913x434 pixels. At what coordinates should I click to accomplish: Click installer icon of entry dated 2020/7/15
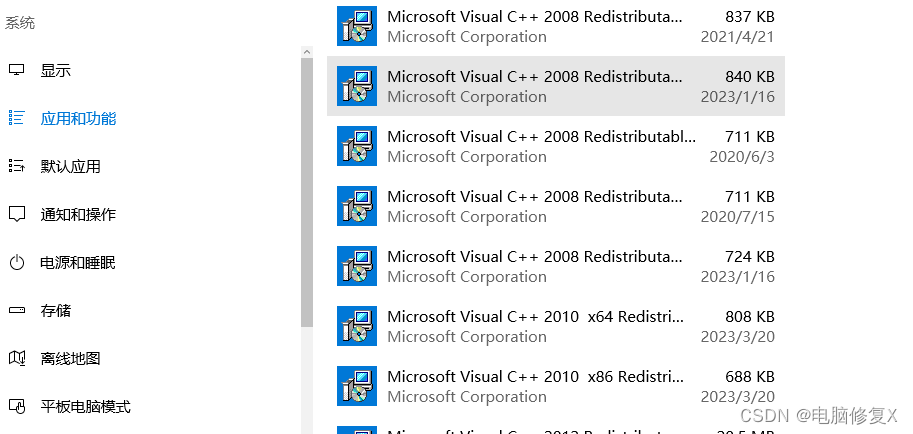357,206
